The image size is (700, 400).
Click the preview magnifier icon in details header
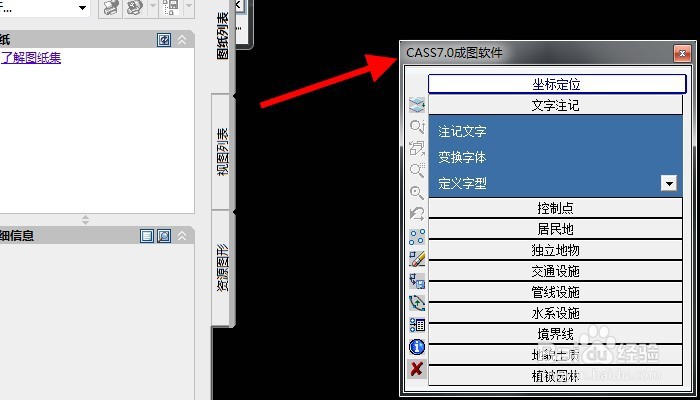pos(164,236)
